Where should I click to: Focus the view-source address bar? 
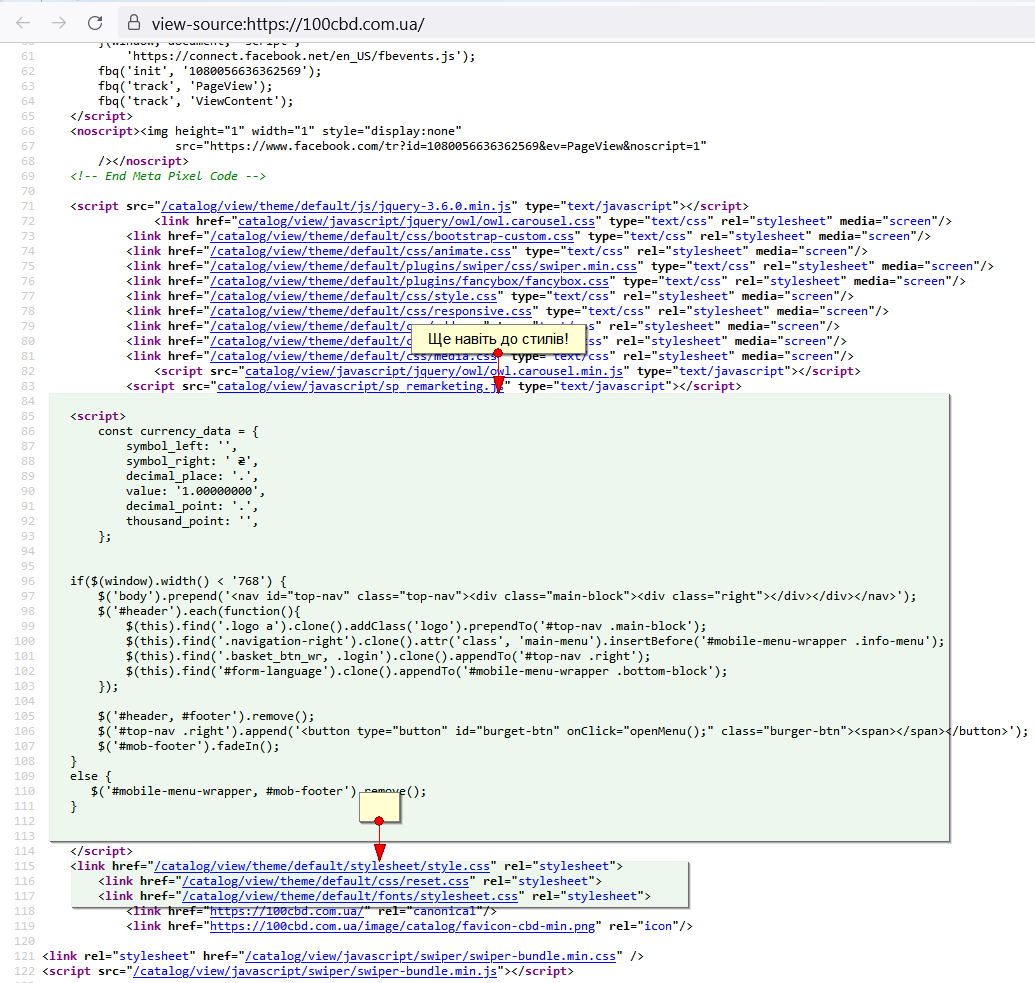pos(576,24)
